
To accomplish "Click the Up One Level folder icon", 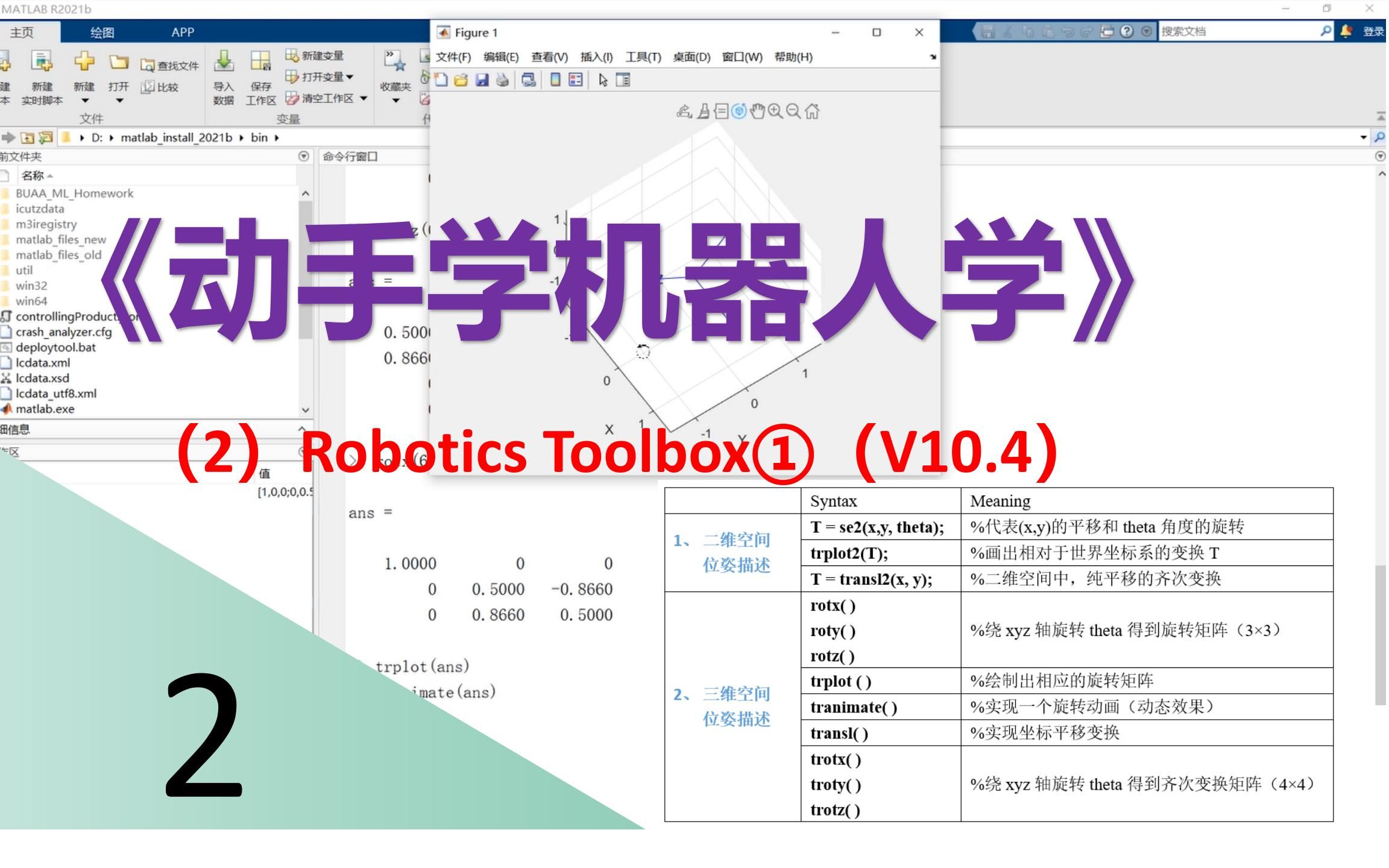I will (x=27, y=137).
